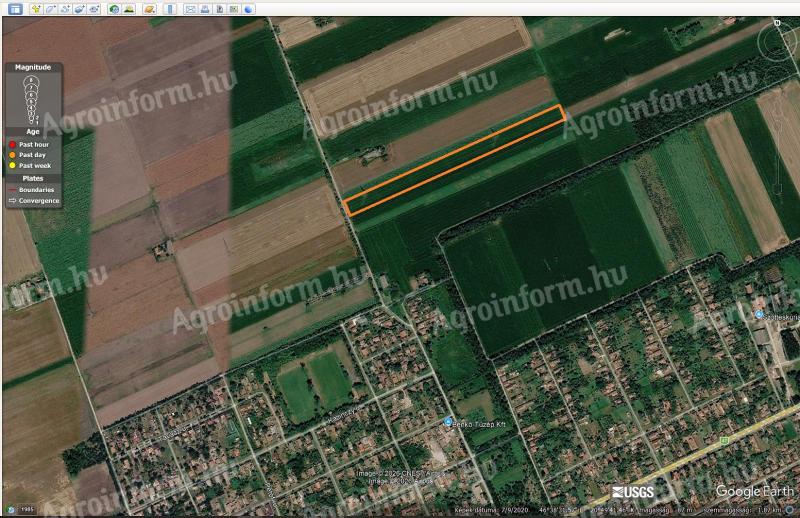Add an image overlay
This screenshot has height=518, width=800.
pyautogui.click(x=80, y=9)
